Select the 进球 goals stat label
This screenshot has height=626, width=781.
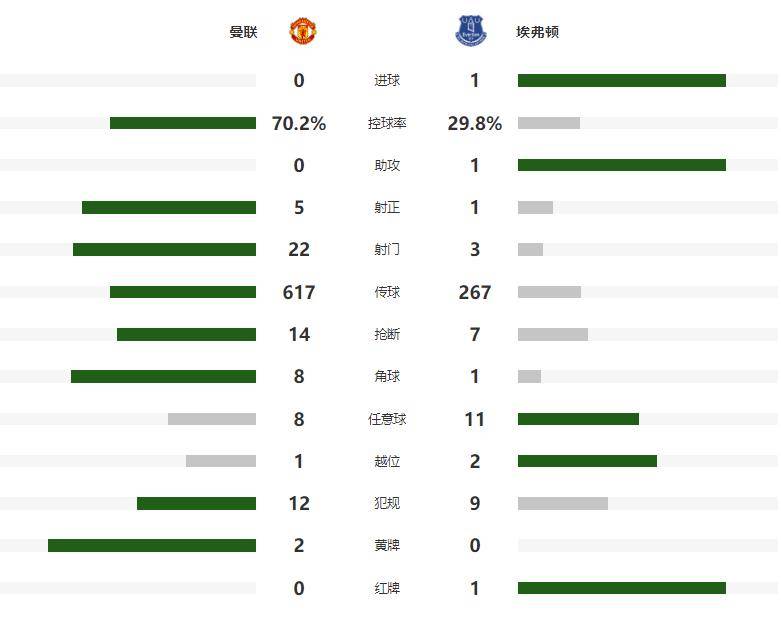[x=387, y=81]
